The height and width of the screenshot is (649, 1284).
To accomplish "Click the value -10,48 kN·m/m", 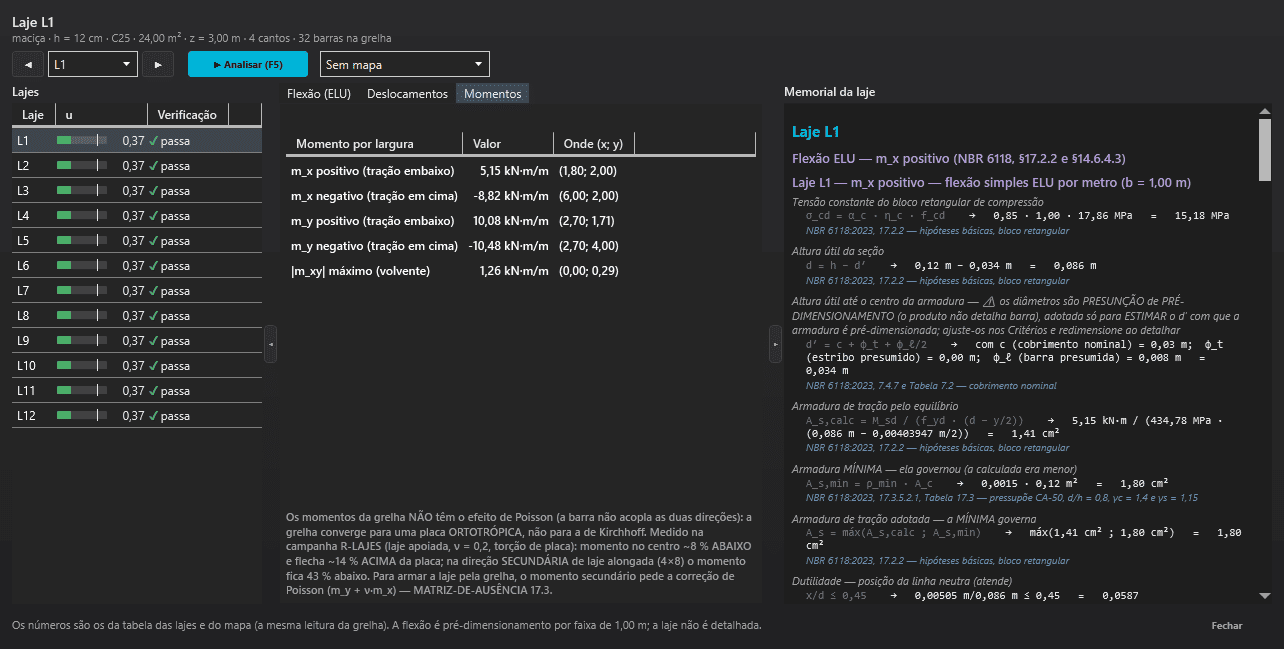I will click(508, 246).
